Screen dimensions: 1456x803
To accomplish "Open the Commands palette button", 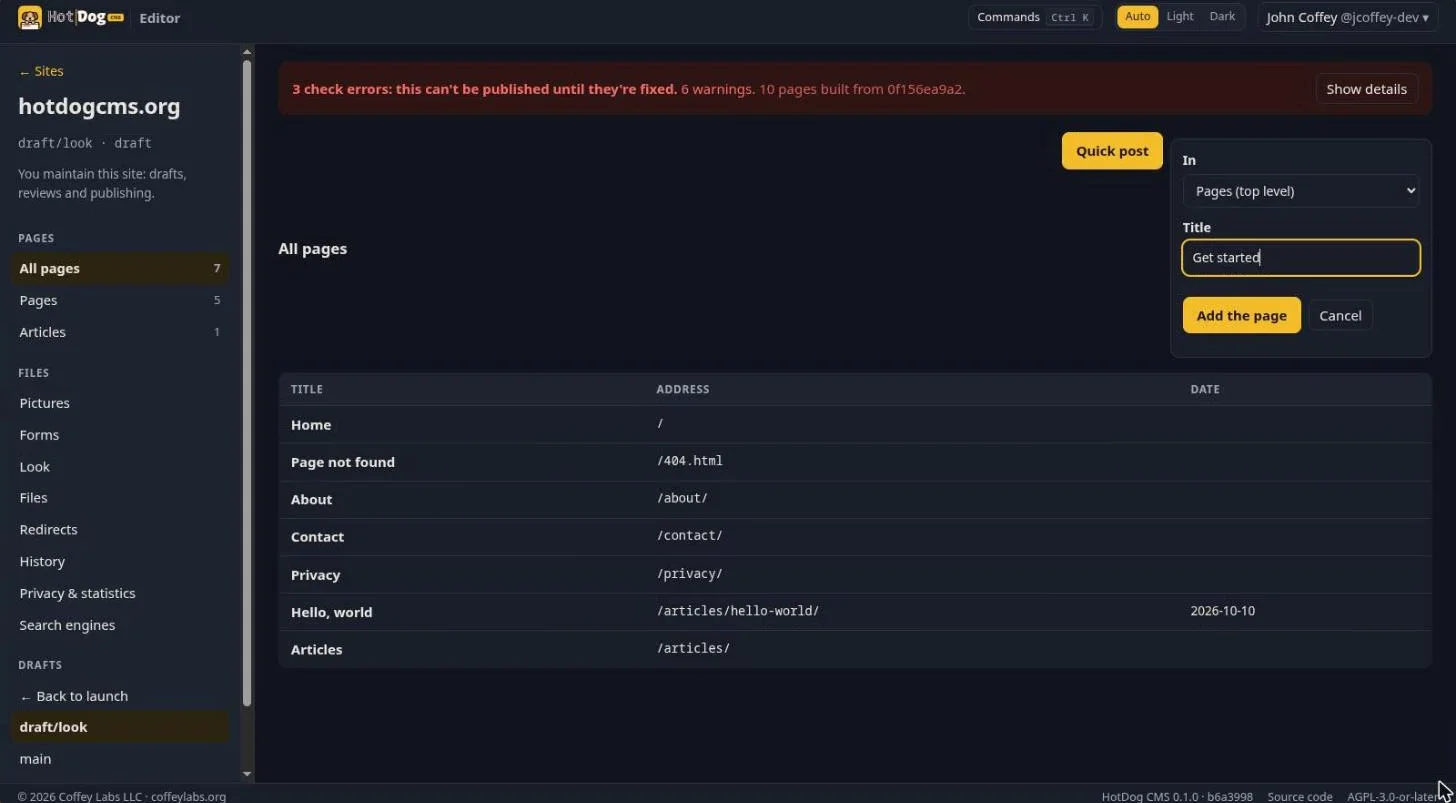I will coord(1035,17).
